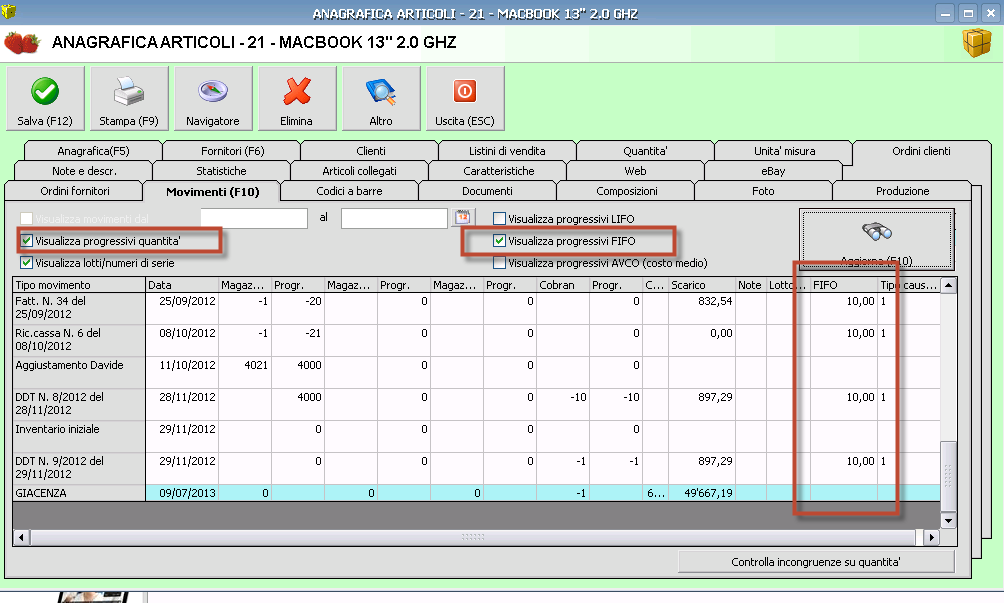The image size is (1004, 603).
Task: Click the Note column header
Action: (x=750, y=285)
